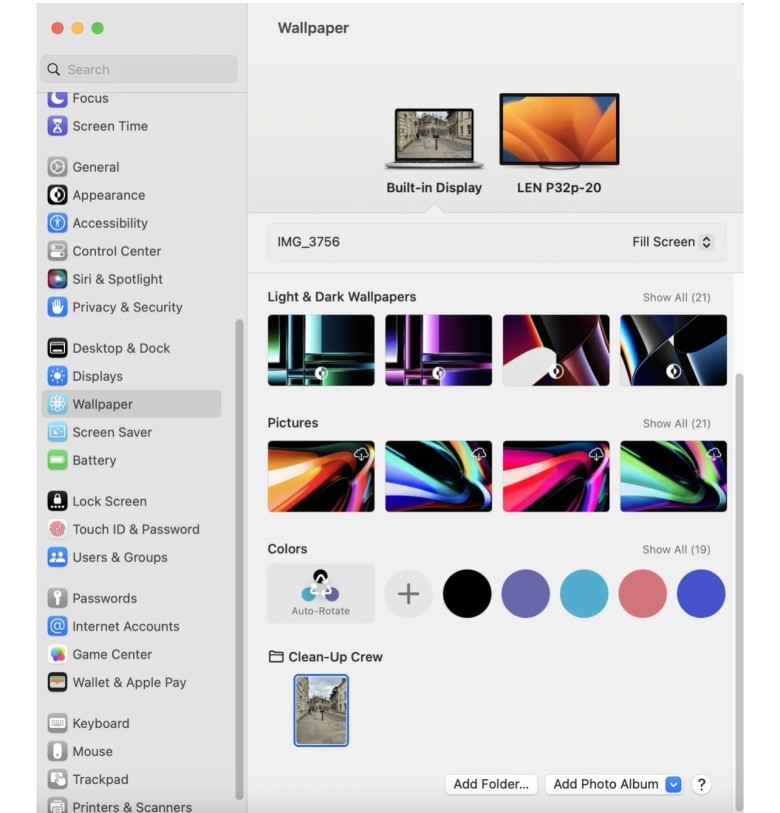The height and width of the screenshot is (813, 780).
Task: Go to Siri & Spotlight settings
Action: coord(117,279)
